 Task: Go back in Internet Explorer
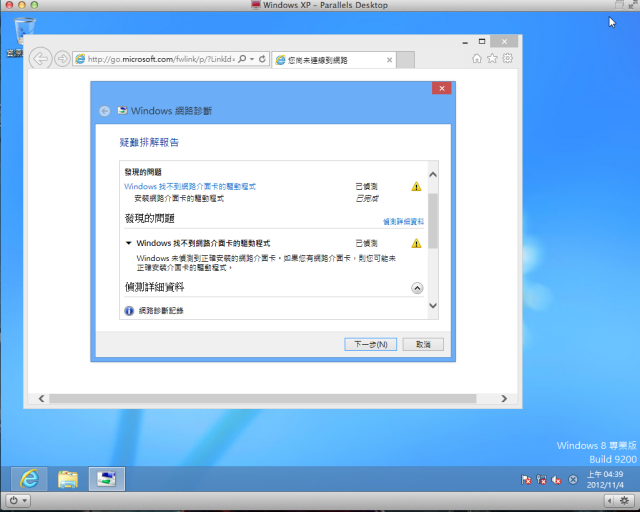(x=40, y=59)
